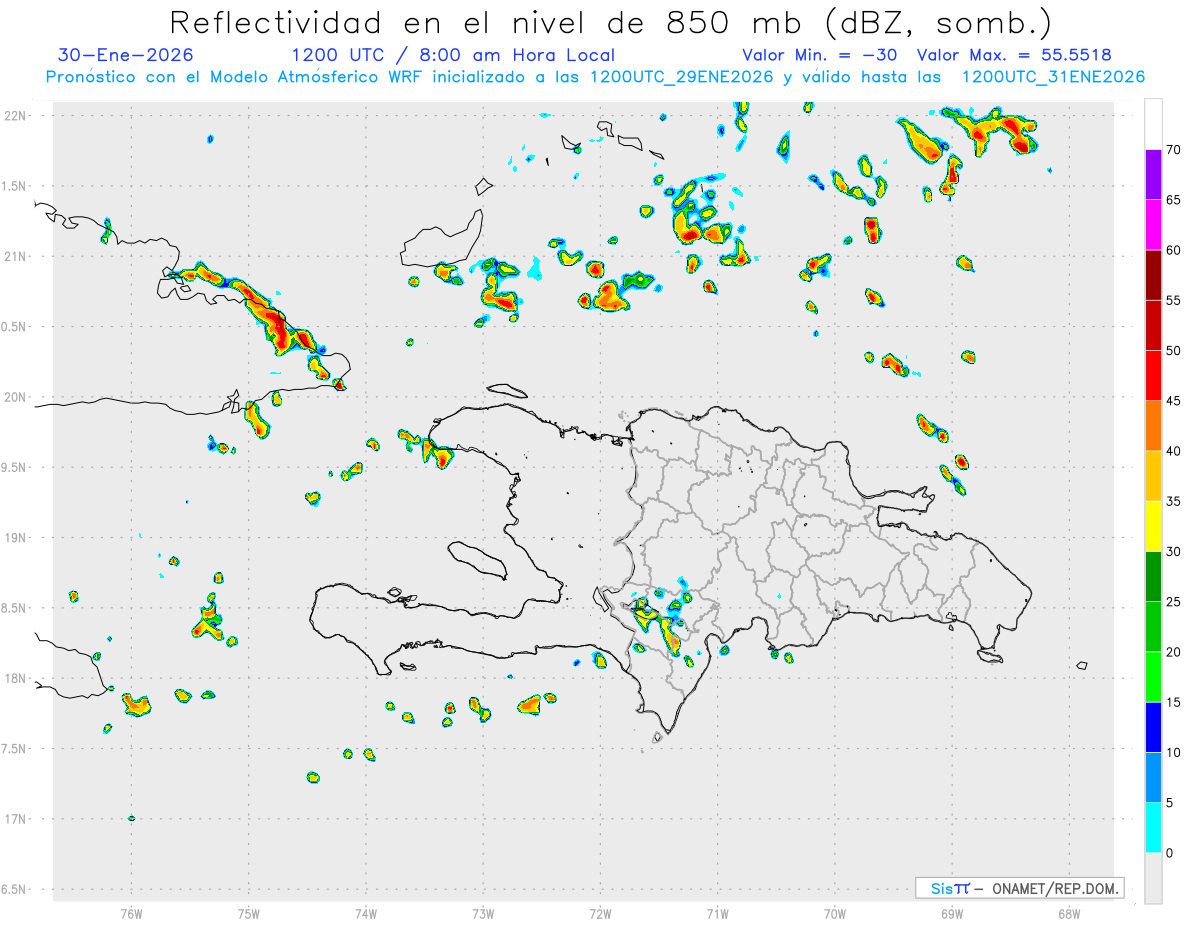Viewport: 1200px width, 927px height.
Task: Pick the orange 40–45 dBZ color band
Action: tap(1153, 426)
